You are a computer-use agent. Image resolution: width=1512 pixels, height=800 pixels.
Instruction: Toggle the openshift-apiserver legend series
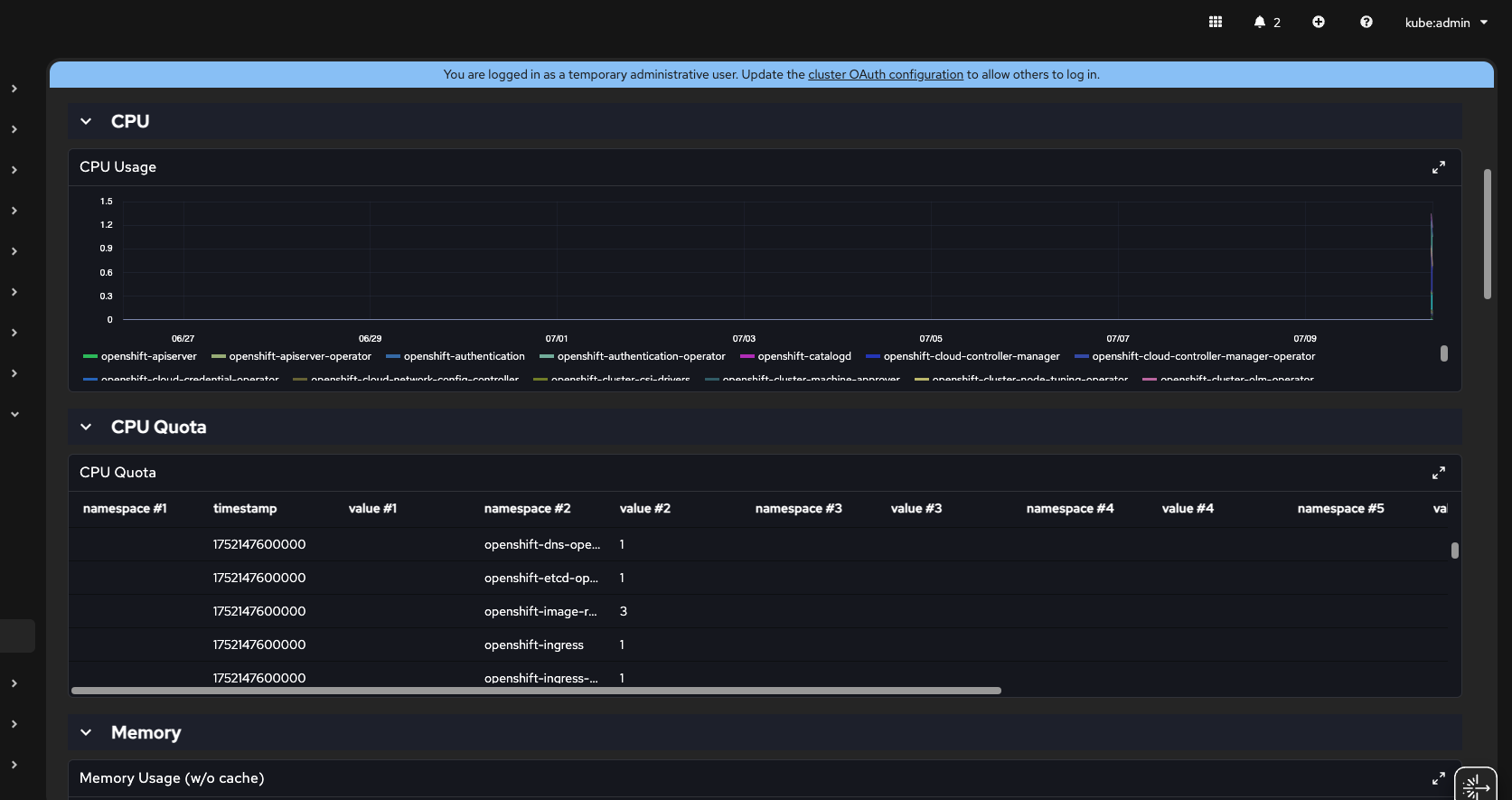click(x=140, y=356)
